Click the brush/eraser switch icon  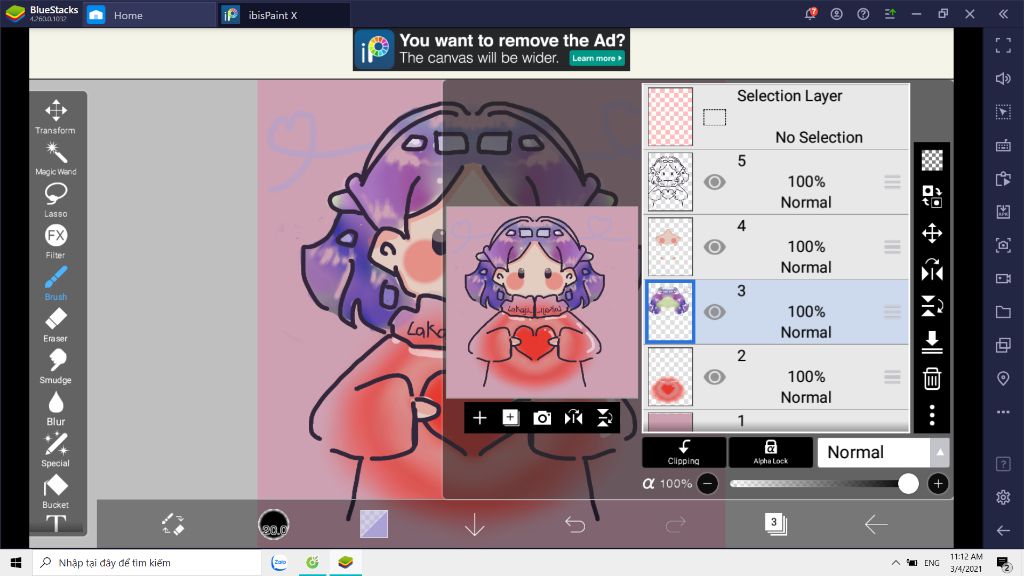[x=173, y=524]
